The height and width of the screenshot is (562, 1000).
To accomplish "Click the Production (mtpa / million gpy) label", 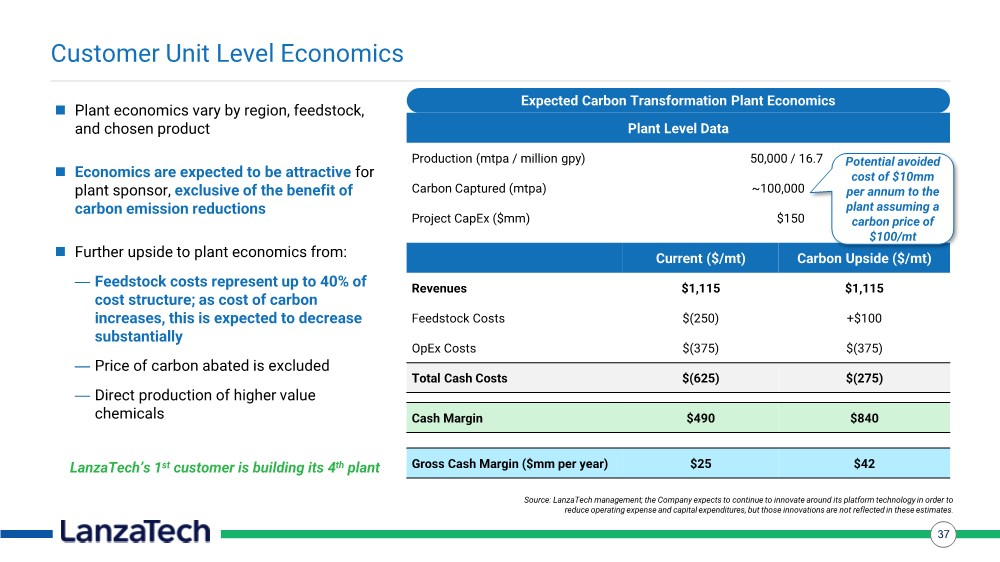I will coord(498,159).
